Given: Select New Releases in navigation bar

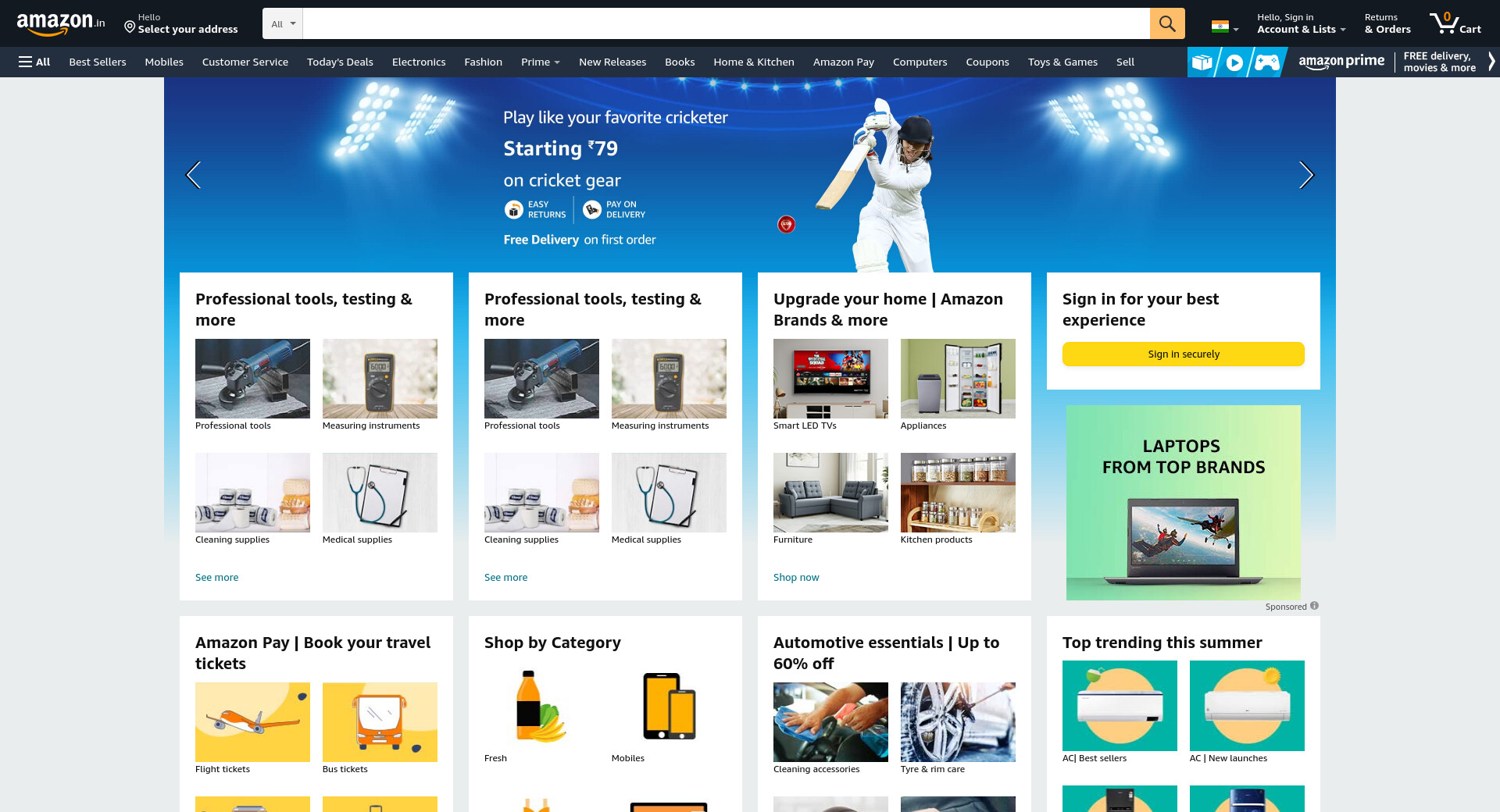Looking at the screenshot, I should [x=612, y=62].
